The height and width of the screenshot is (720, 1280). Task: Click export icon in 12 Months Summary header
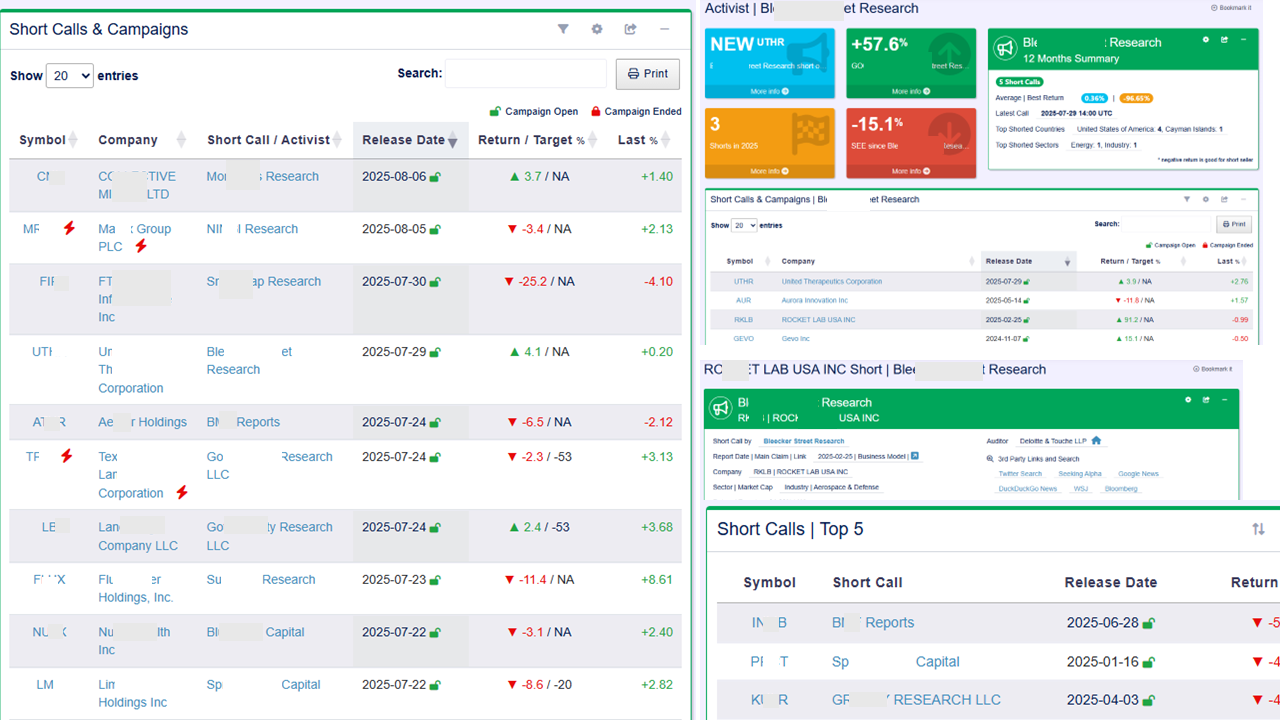tap(1225, 40)
